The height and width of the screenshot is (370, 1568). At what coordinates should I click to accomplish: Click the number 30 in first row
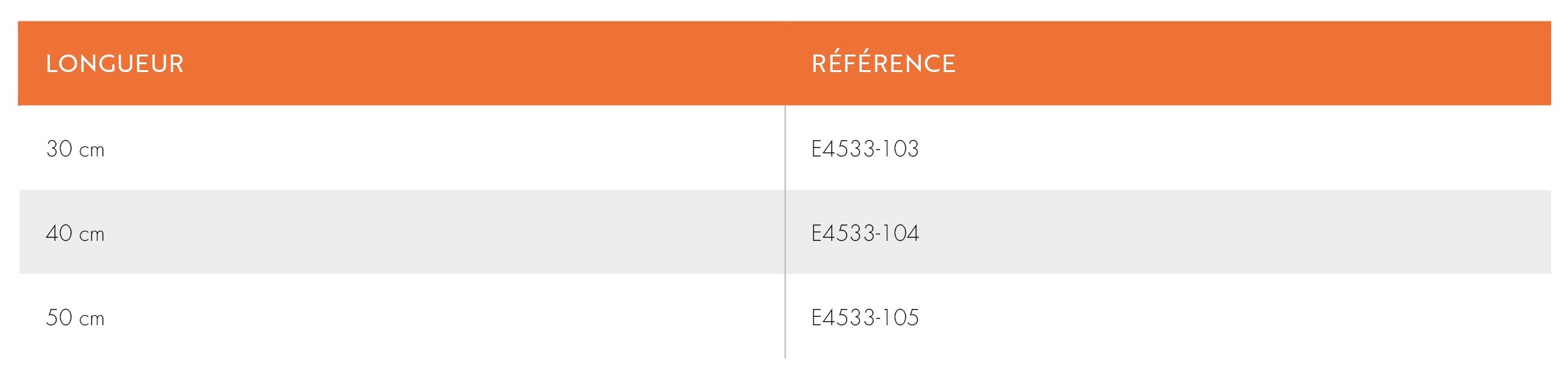[59, 149]
